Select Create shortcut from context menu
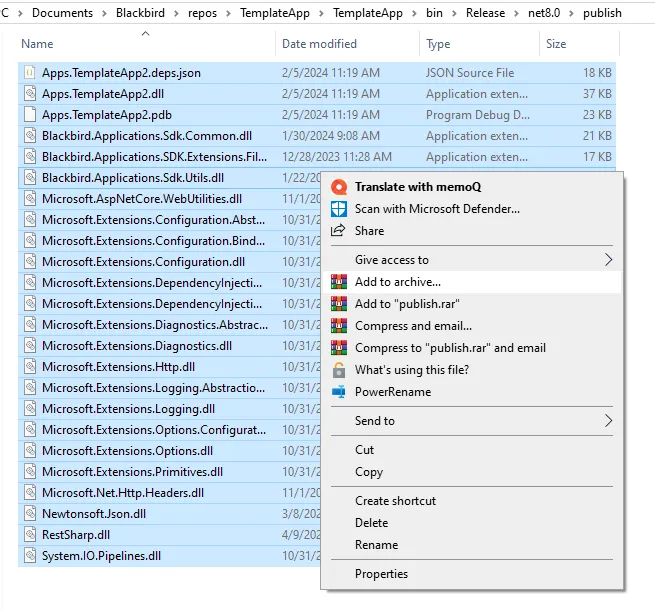The height and width of the screenshot is (610, 655). click(395, 501)
